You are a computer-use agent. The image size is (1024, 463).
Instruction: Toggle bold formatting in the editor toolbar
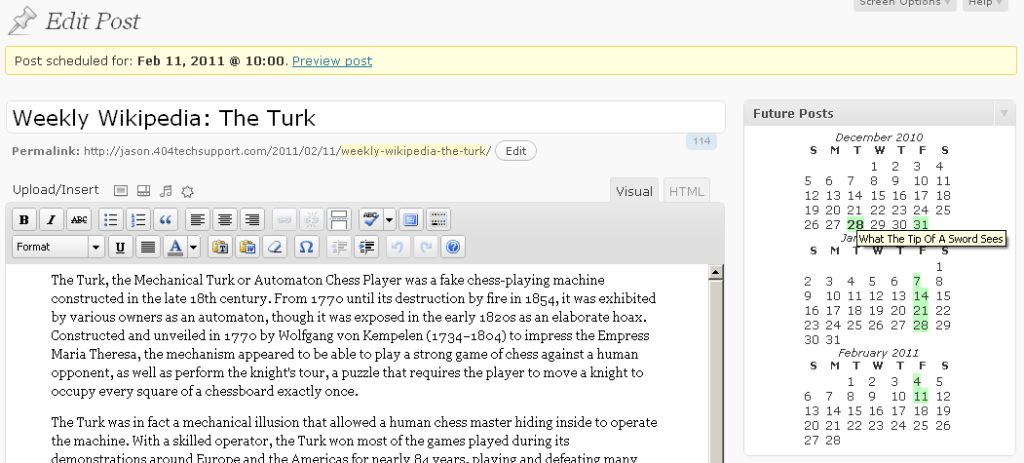(x=24, y=220)
